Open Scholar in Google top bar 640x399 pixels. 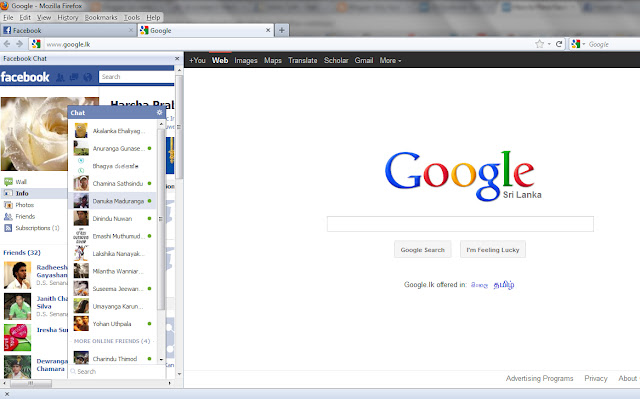pyautogui.click(x=336, y=60)
